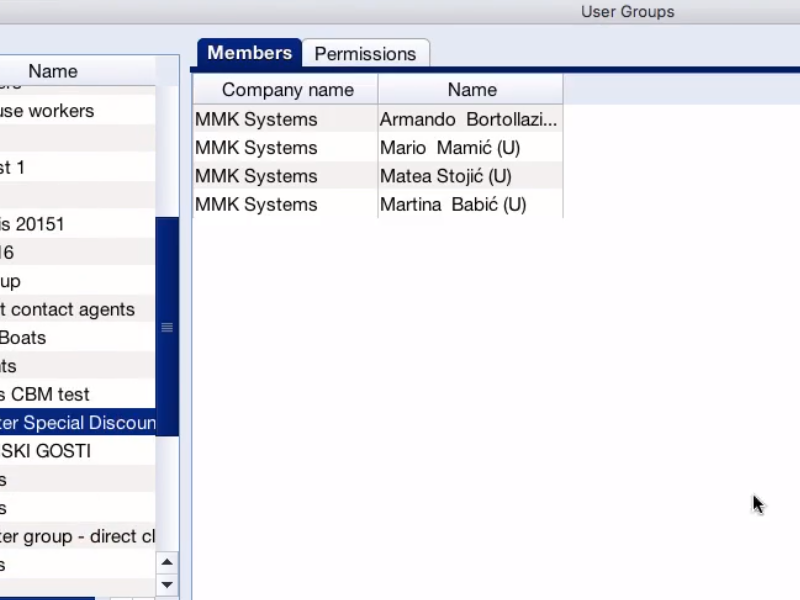Click the scroll down arrow in group list
800x600 pixels.
(167, 585)
